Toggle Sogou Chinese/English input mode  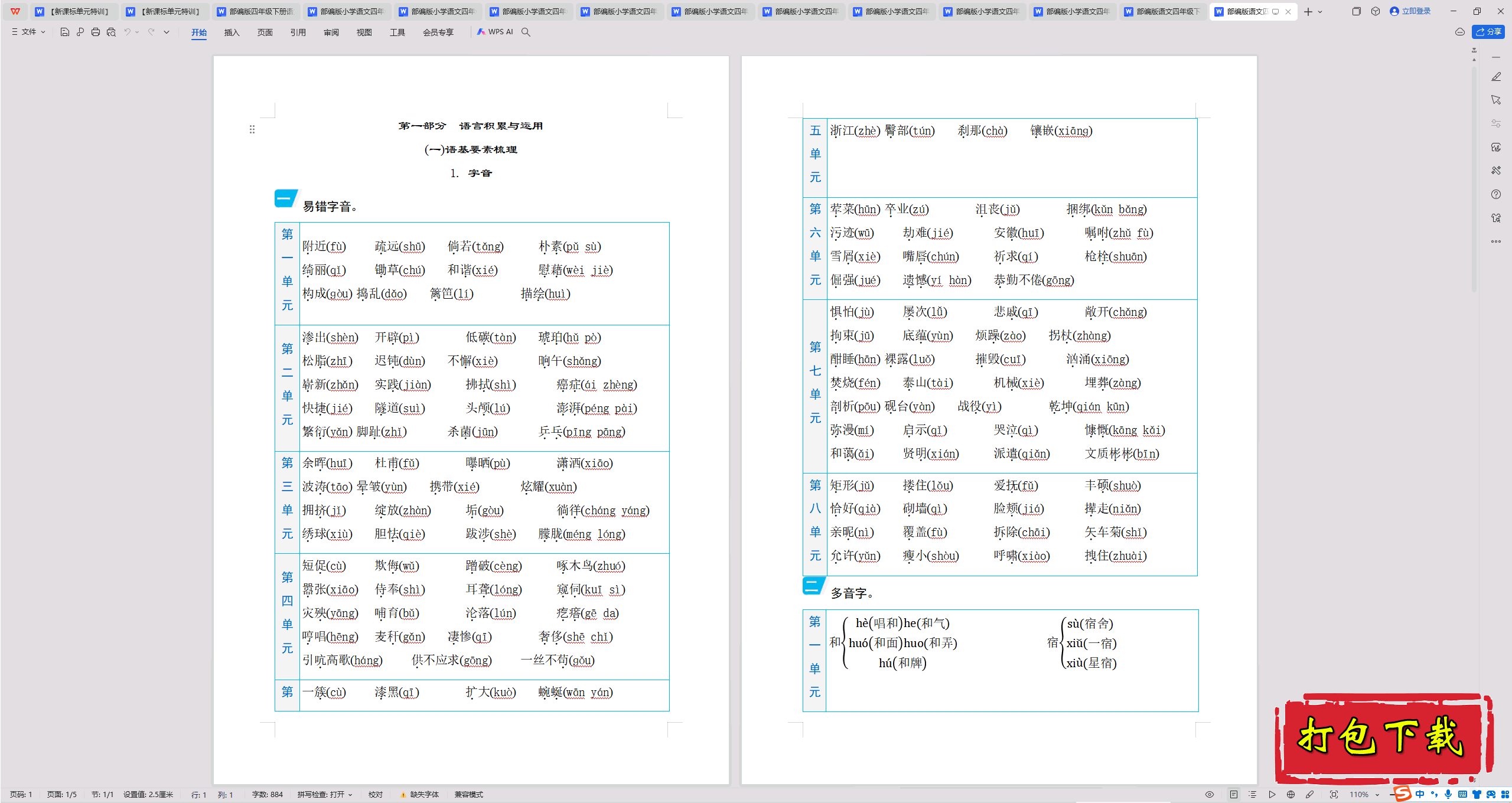(x=1420, y=794)
